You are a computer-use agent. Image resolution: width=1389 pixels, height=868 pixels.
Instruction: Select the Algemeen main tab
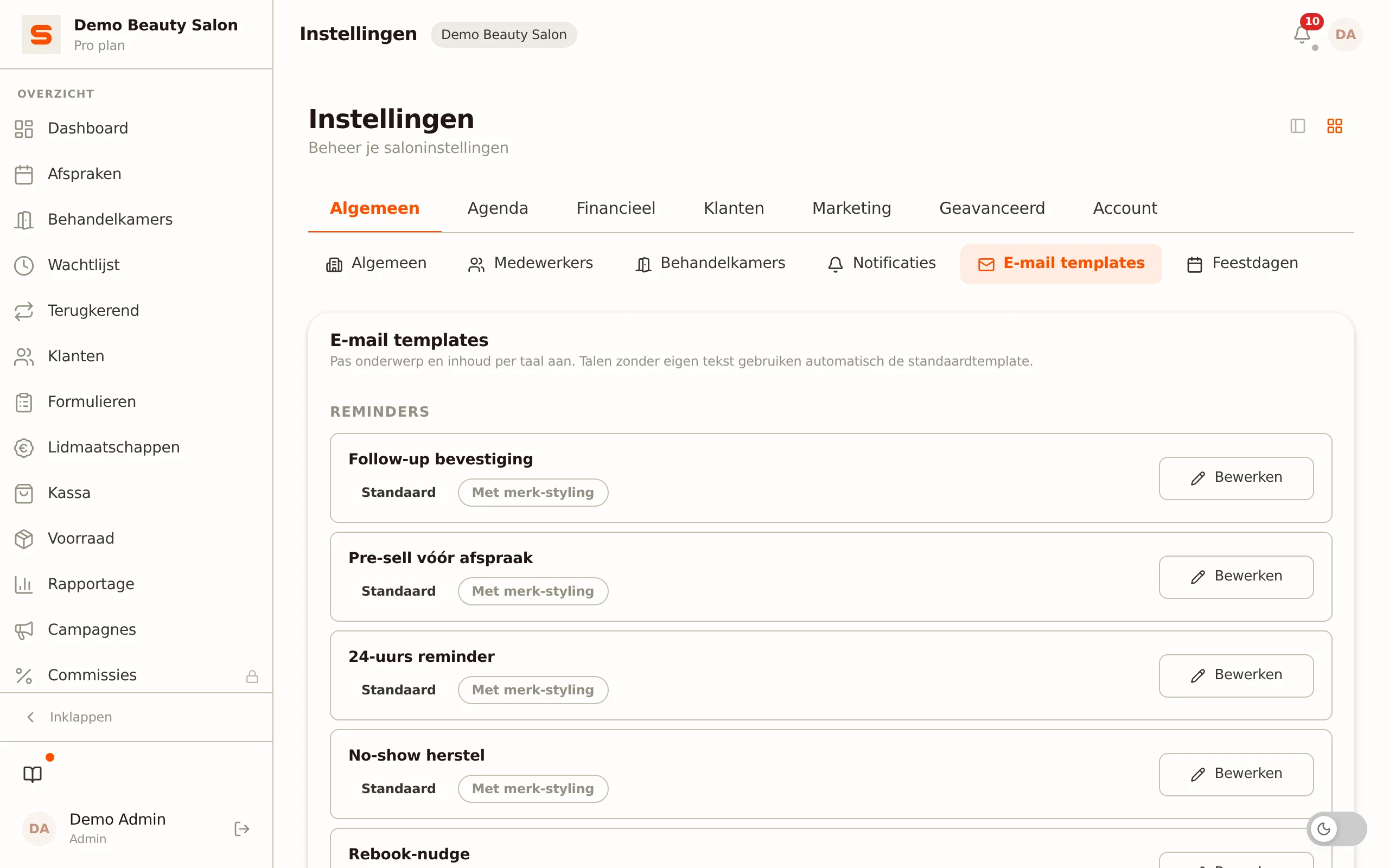pyautogui.click(x=374, y=208)
